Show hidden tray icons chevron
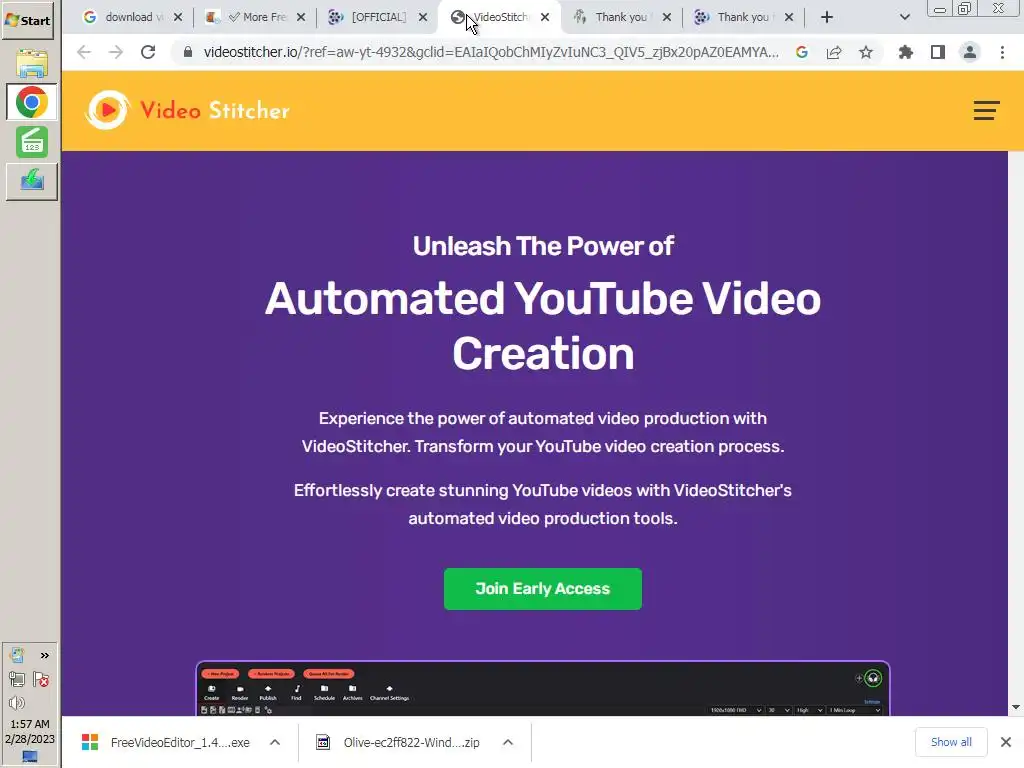Image resolution: width=1024 pixels, height=768 pixels. (44, 655)
